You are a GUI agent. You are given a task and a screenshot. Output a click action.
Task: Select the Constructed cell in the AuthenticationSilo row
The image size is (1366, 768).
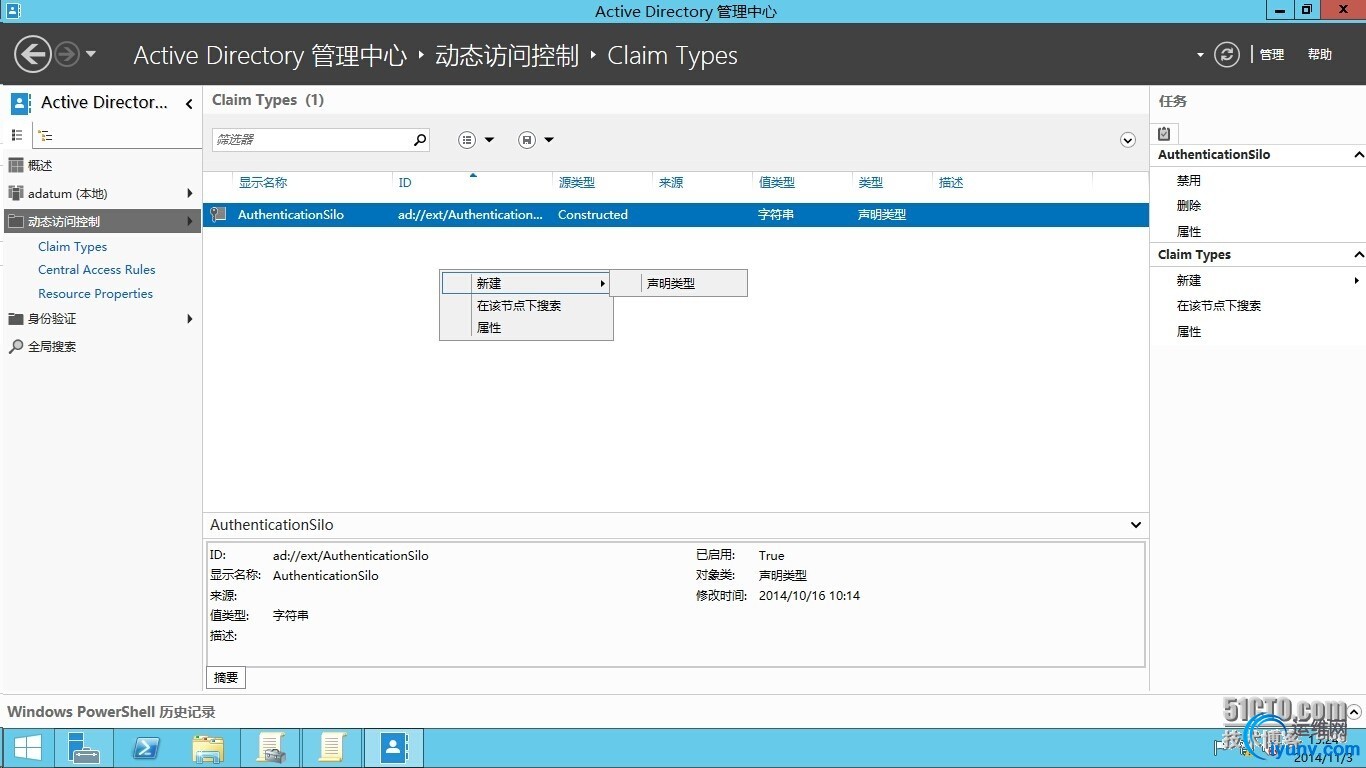click(x=593, y=215)
